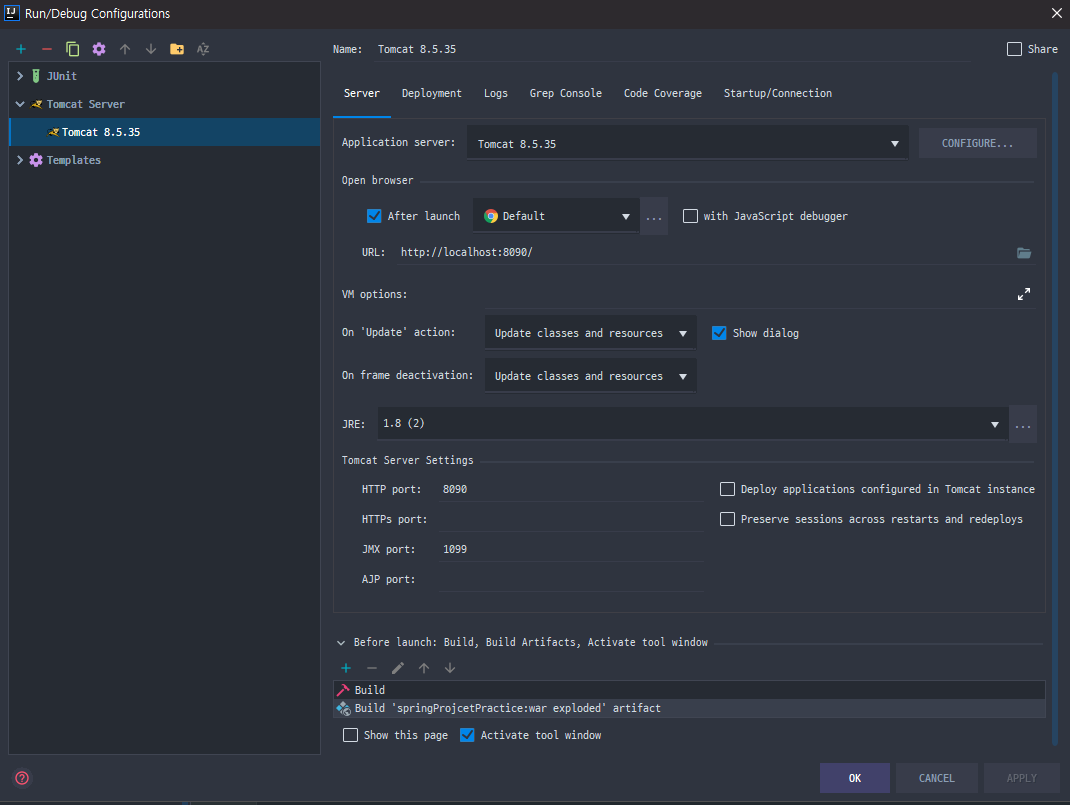Remove the selected before launch task
This screenshot has height=805, width=1070.
coord(372,668)
